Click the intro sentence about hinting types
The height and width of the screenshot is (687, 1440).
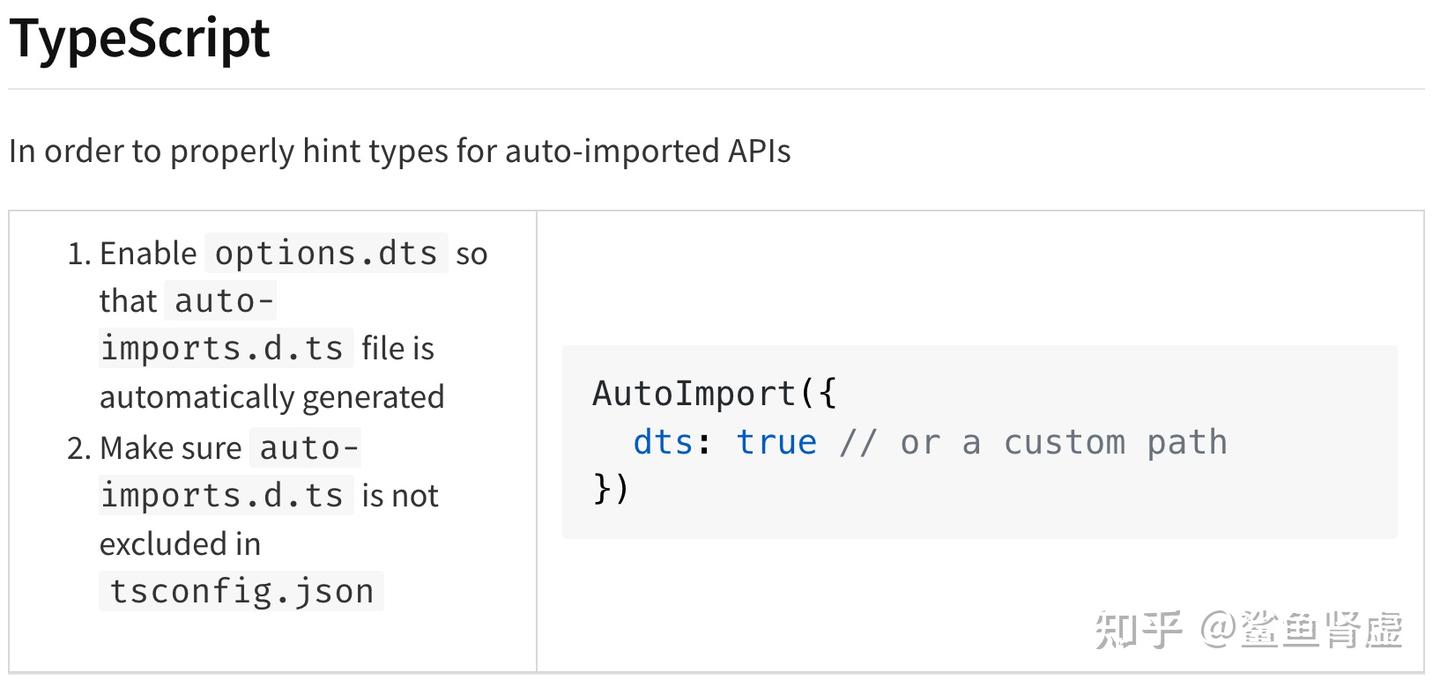[x=399, y=150]
